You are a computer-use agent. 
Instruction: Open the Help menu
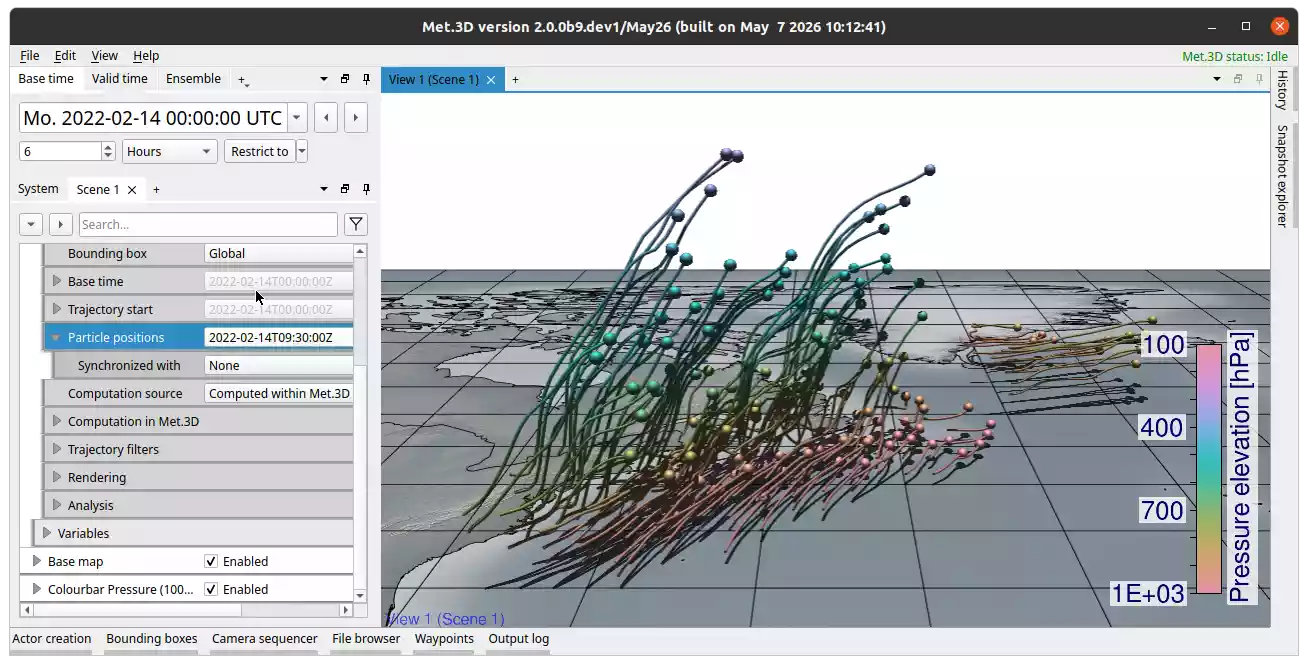(x=146, y=56)
